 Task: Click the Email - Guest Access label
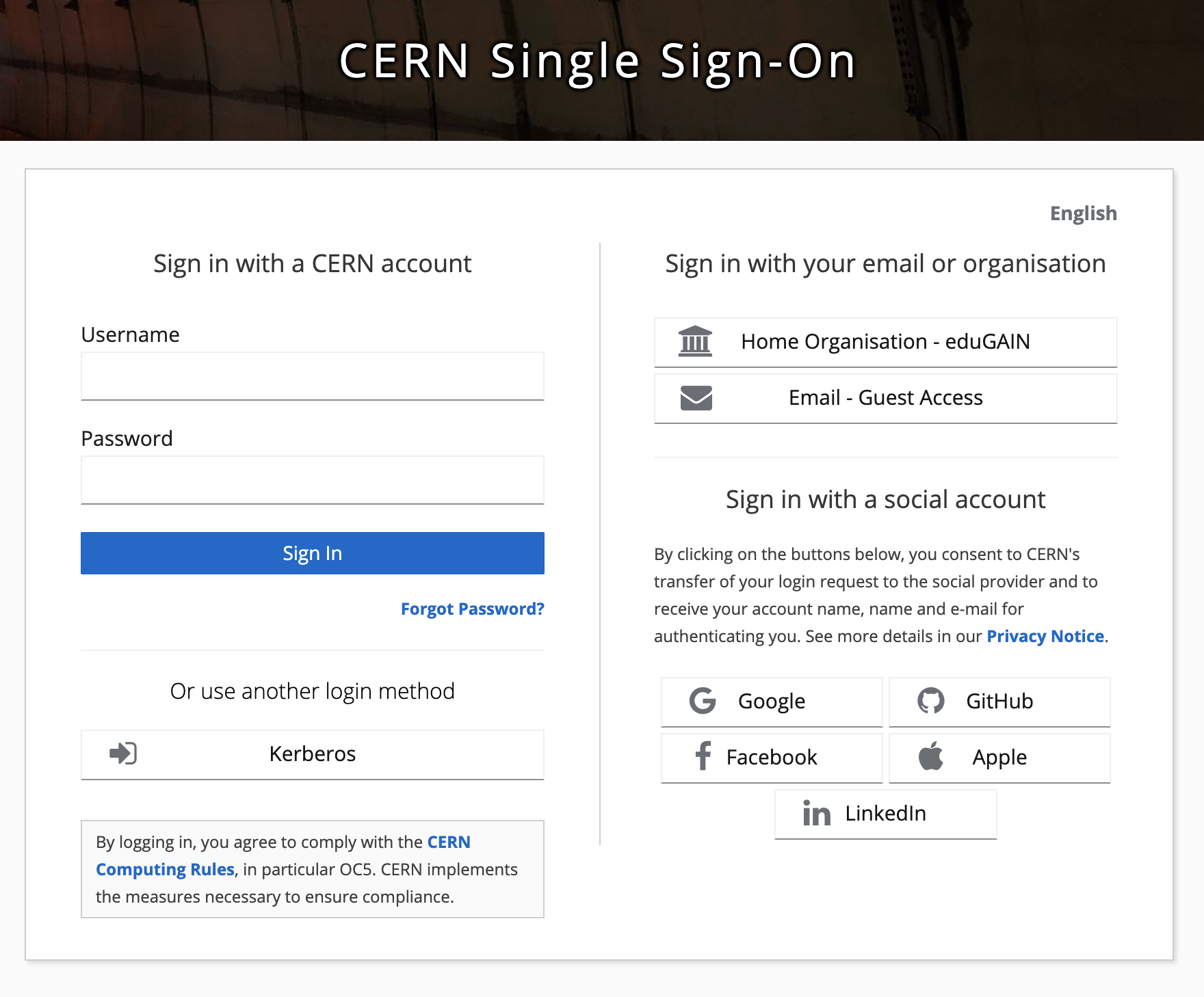click(886, 398)
